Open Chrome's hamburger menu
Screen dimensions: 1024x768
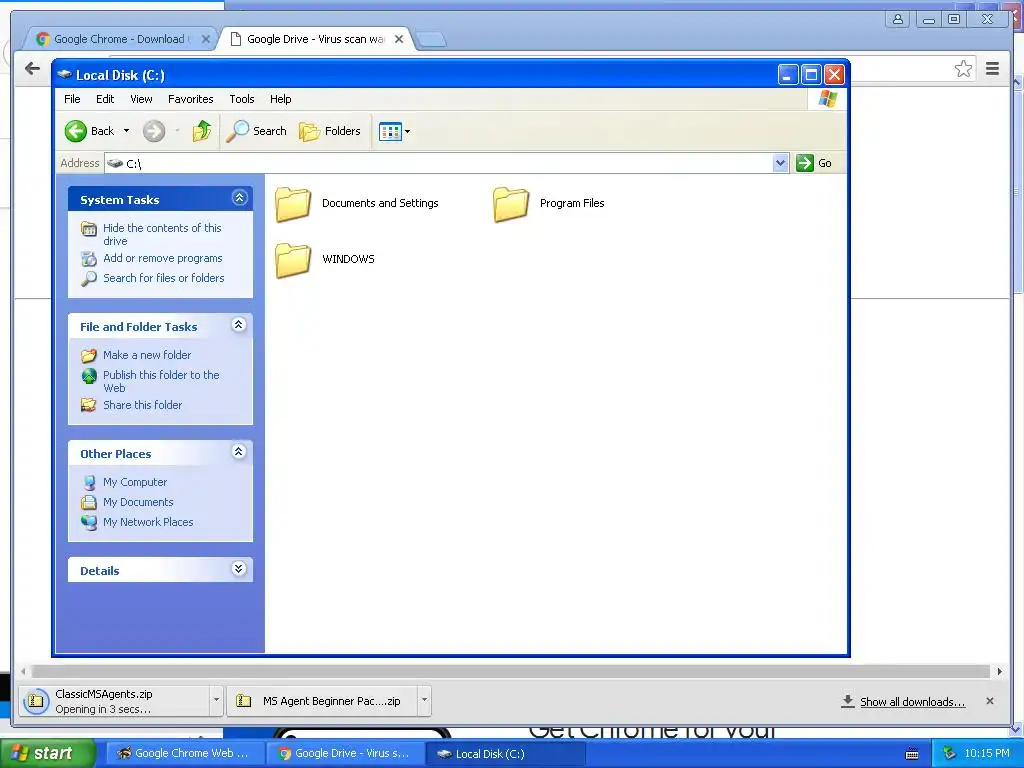992,69
